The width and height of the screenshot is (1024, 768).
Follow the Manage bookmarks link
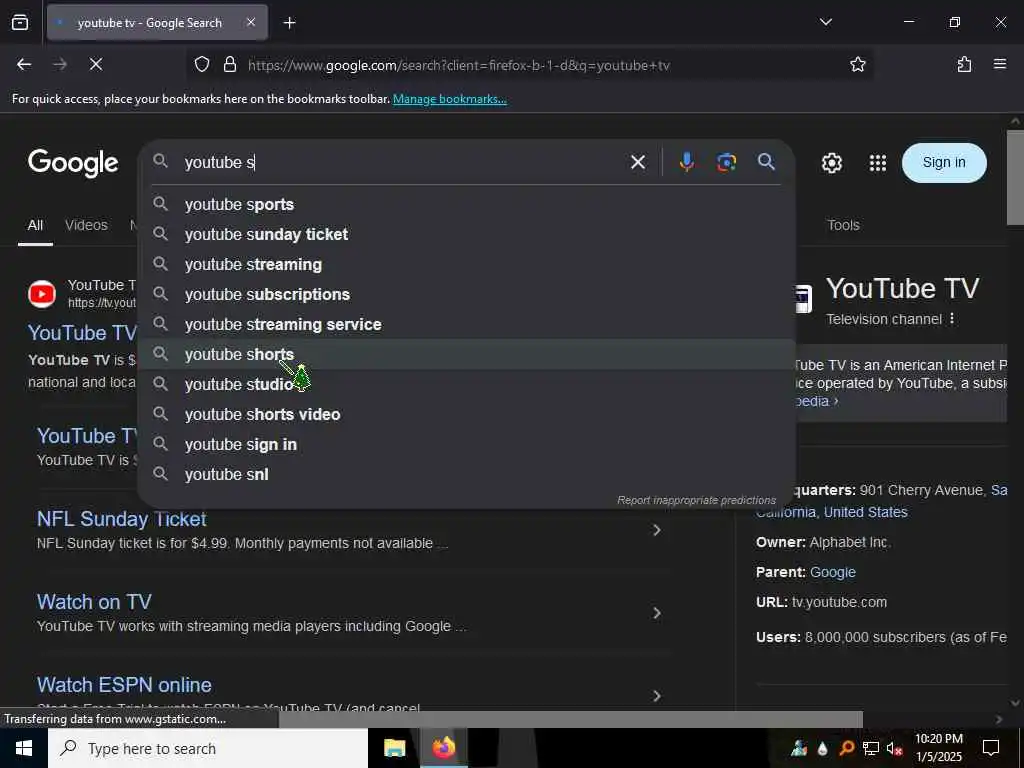449,99
